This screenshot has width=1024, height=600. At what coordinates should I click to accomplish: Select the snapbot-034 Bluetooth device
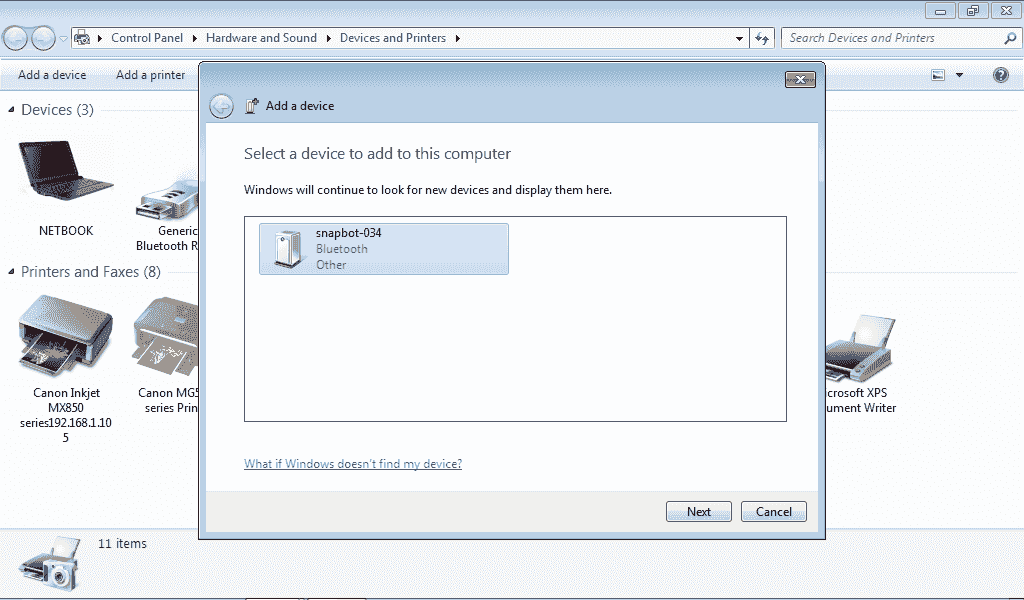(383, 248)
